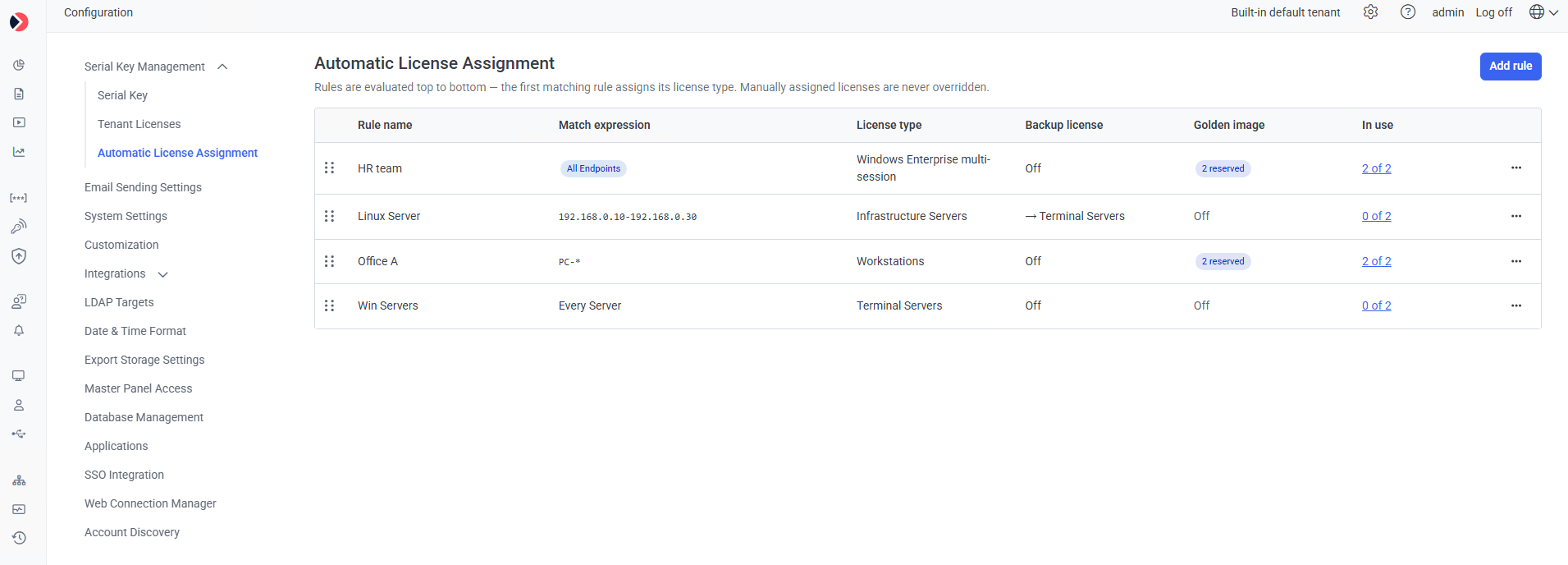Open Web Connection Manager
Screen dimensions: 1568x565
(x=150, y=503)
